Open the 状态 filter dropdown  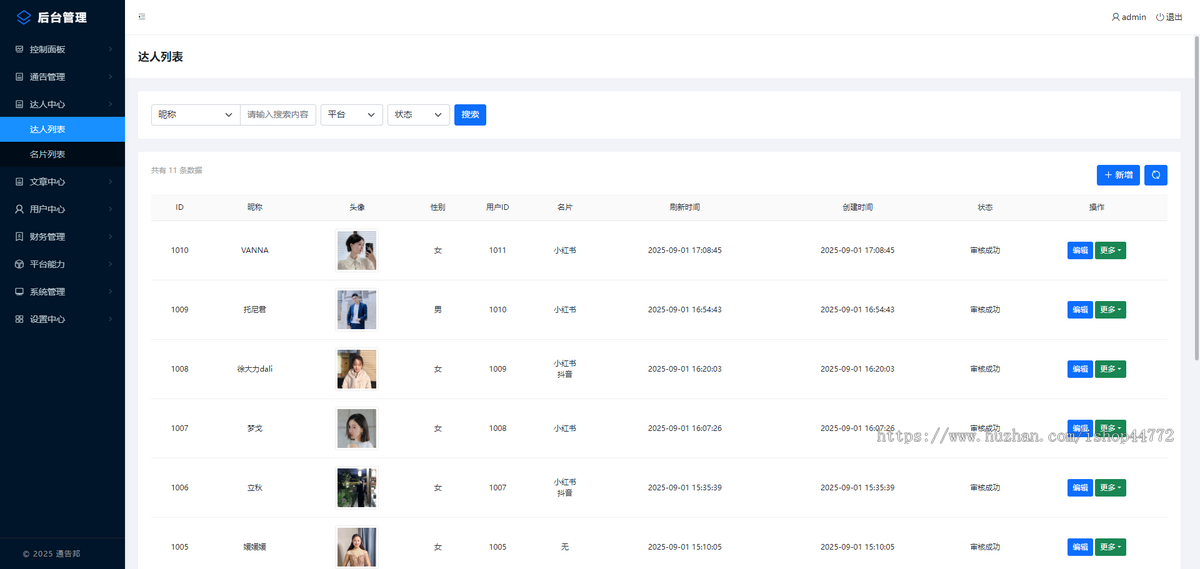[x=419, y=115]
